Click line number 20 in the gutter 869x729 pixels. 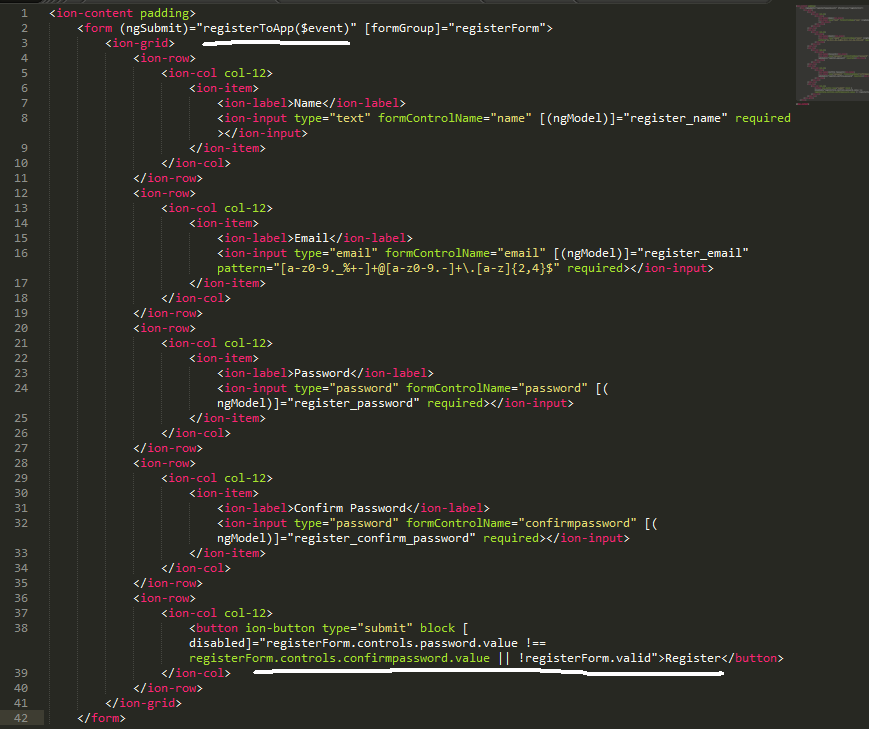23,328
